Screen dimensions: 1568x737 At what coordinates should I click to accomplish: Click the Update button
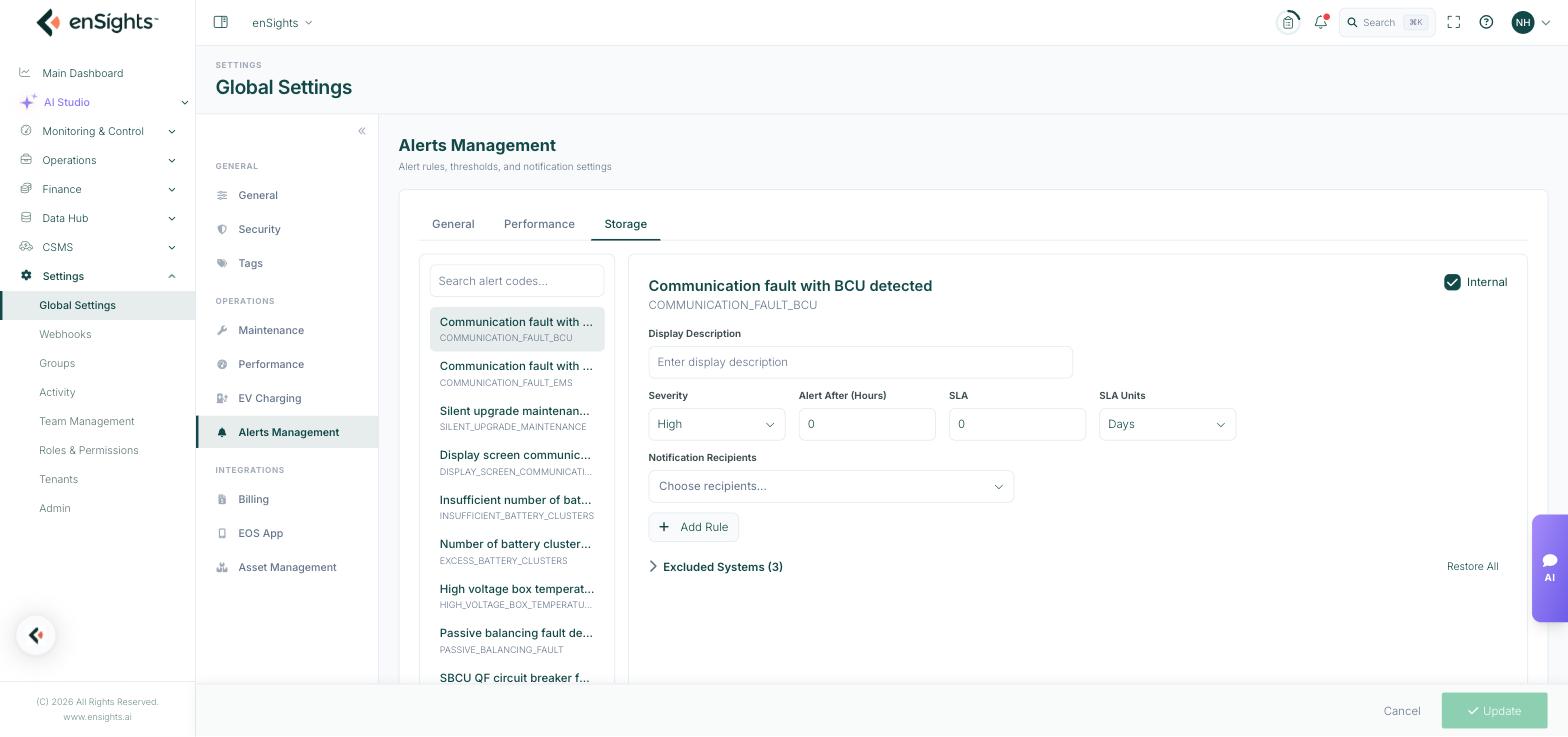[x=1494, y=711]
